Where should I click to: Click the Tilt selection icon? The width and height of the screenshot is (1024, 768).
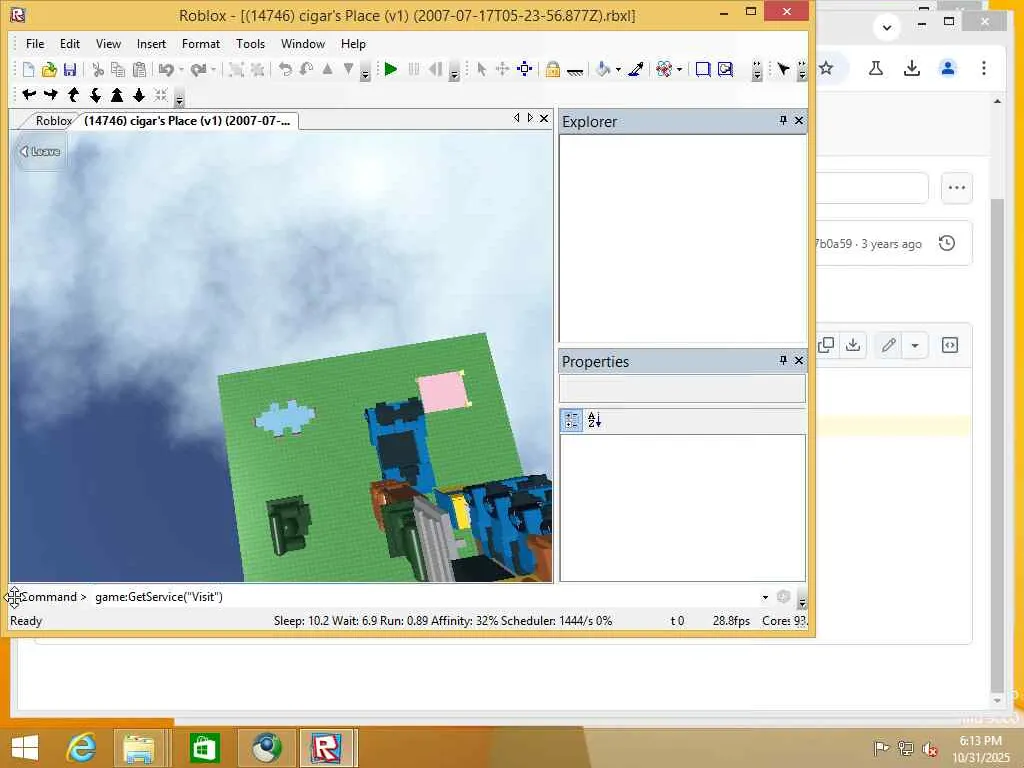coord(306,69)
